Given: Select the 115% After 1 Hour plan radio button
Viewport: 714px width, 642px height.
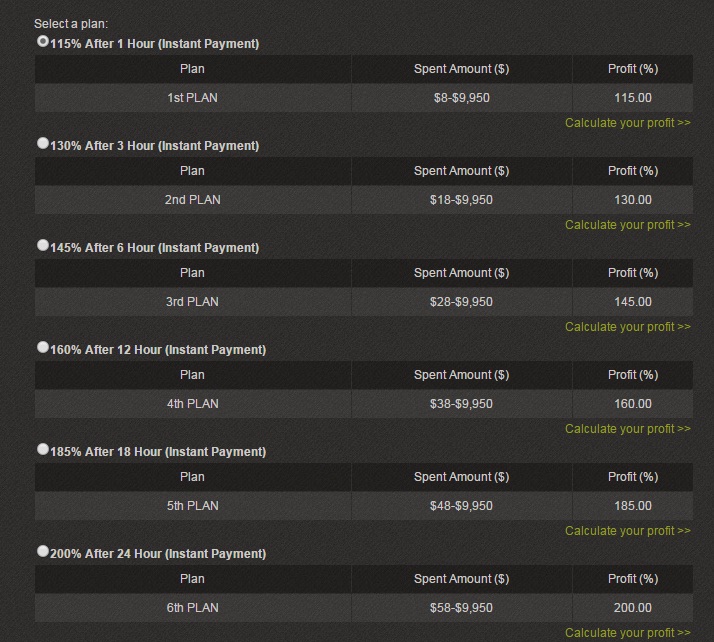Looking at the screenshot, I should (x=42, y=42).
